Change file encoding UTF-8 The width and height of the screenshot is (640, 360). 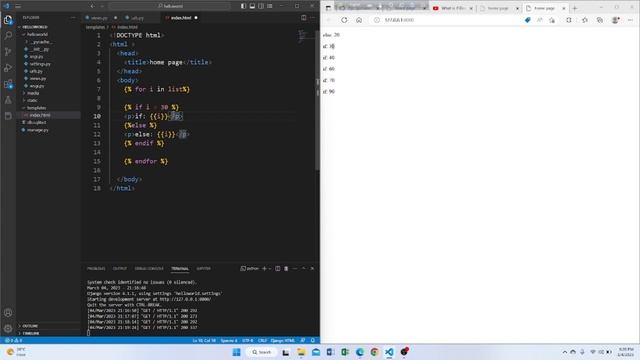(x=247, y=340)
